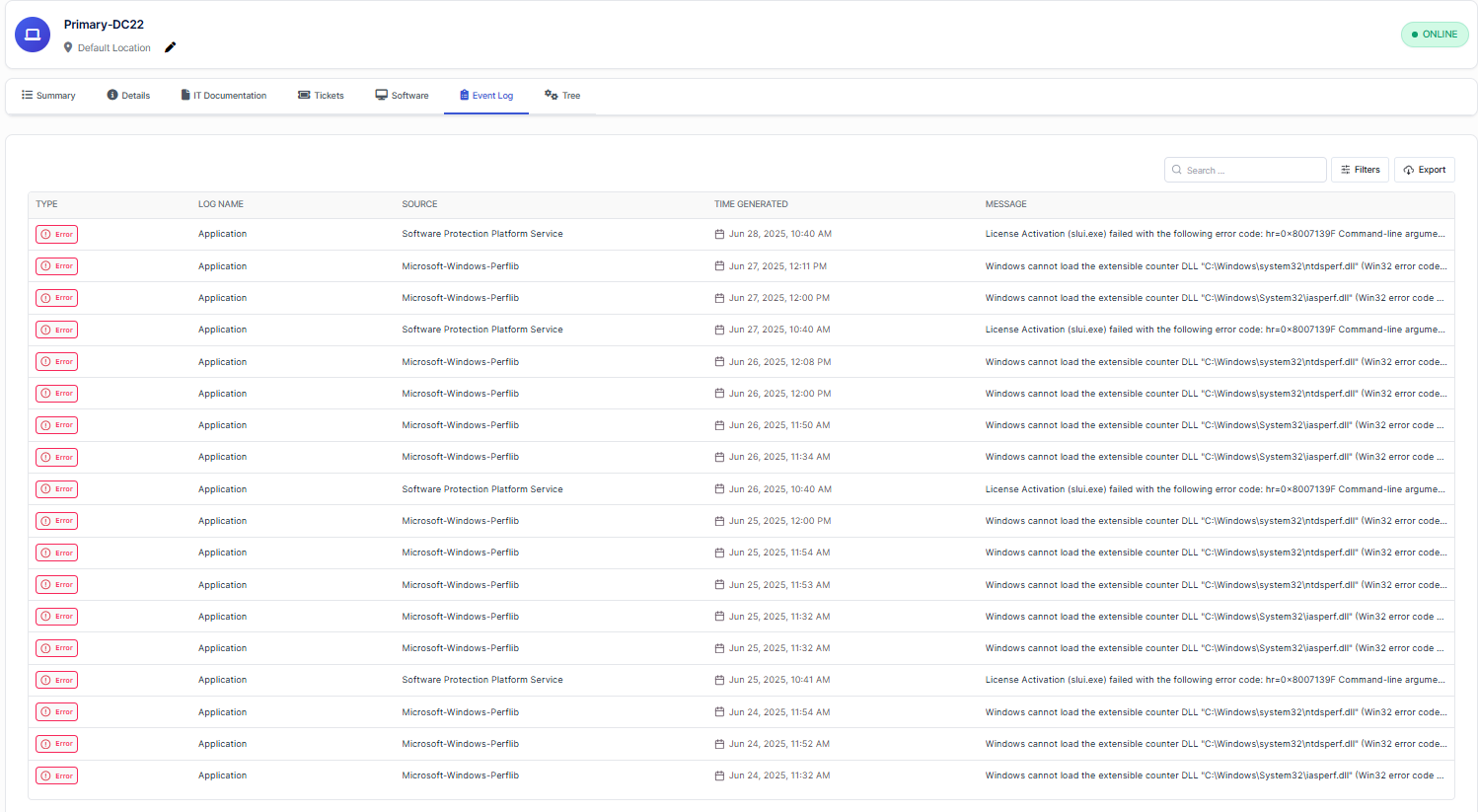1478x812 pixels.
Task: Click calendar icon beside Jun 28, 2025, 10:40 AM
Action: click(x=719, y=234)
